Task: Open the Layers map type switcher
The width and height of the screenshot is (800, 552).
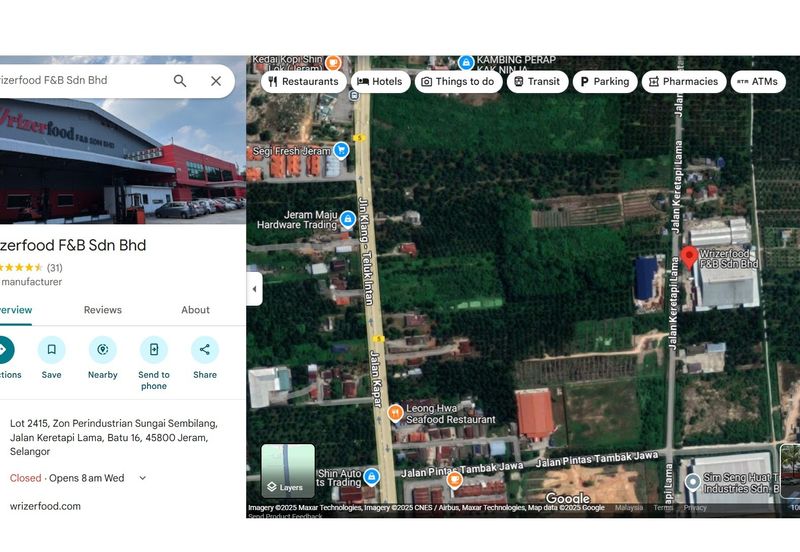Action: click(x=288, y=471)
